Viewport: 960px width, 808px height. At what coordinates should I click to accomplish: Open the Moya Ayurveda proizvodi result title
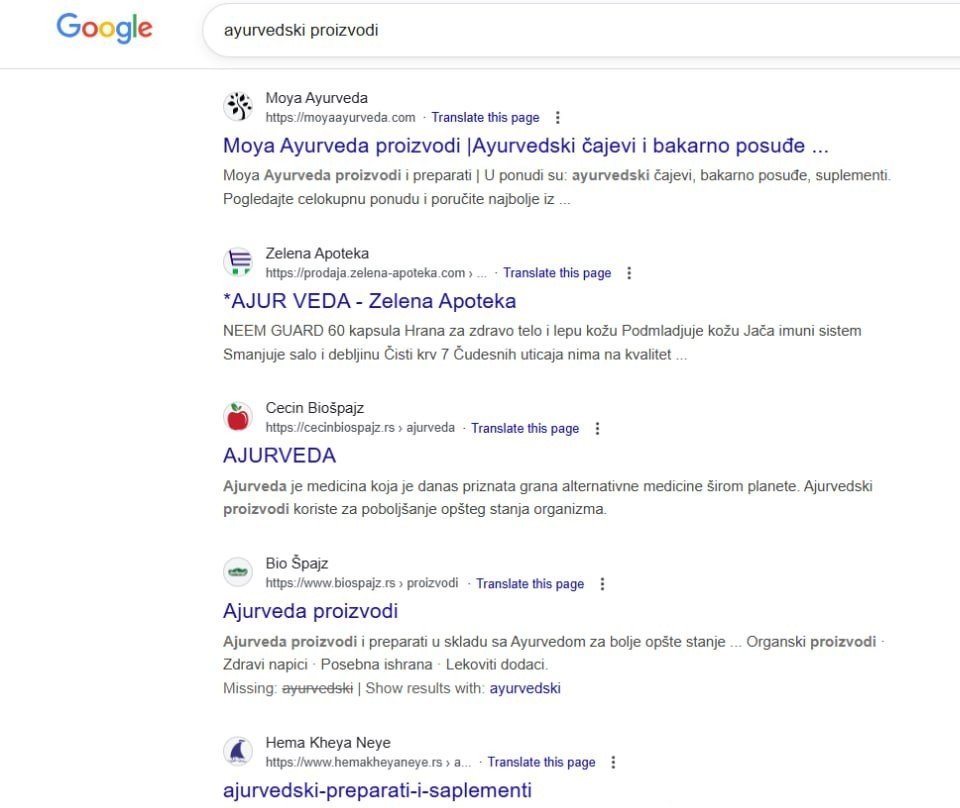pyautogui.click(x=525, y=146)
